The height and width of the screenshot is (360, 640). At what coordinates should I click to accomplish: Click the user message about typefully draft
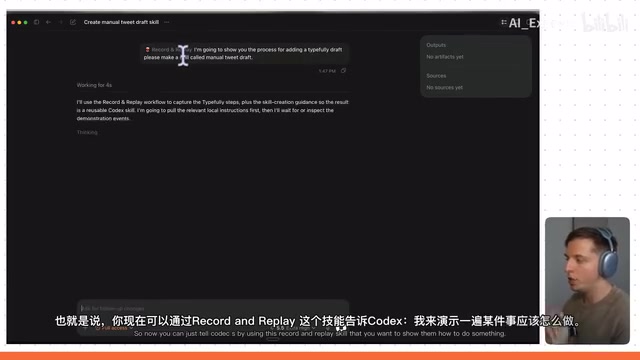(x=244, y=53)
